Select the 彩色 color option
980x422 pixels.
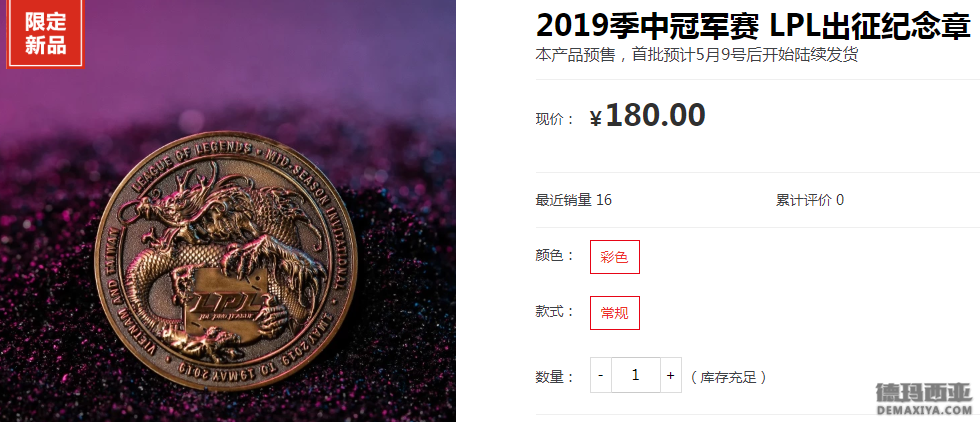[614, 257]
